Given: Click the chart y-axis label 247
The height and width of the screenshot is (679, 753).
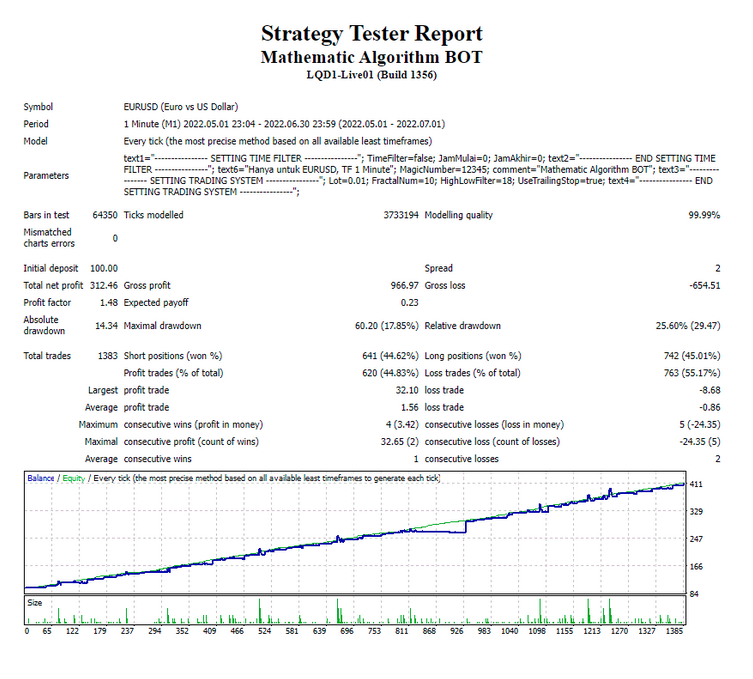Looking at the screenshot, I should click(696, 539).
